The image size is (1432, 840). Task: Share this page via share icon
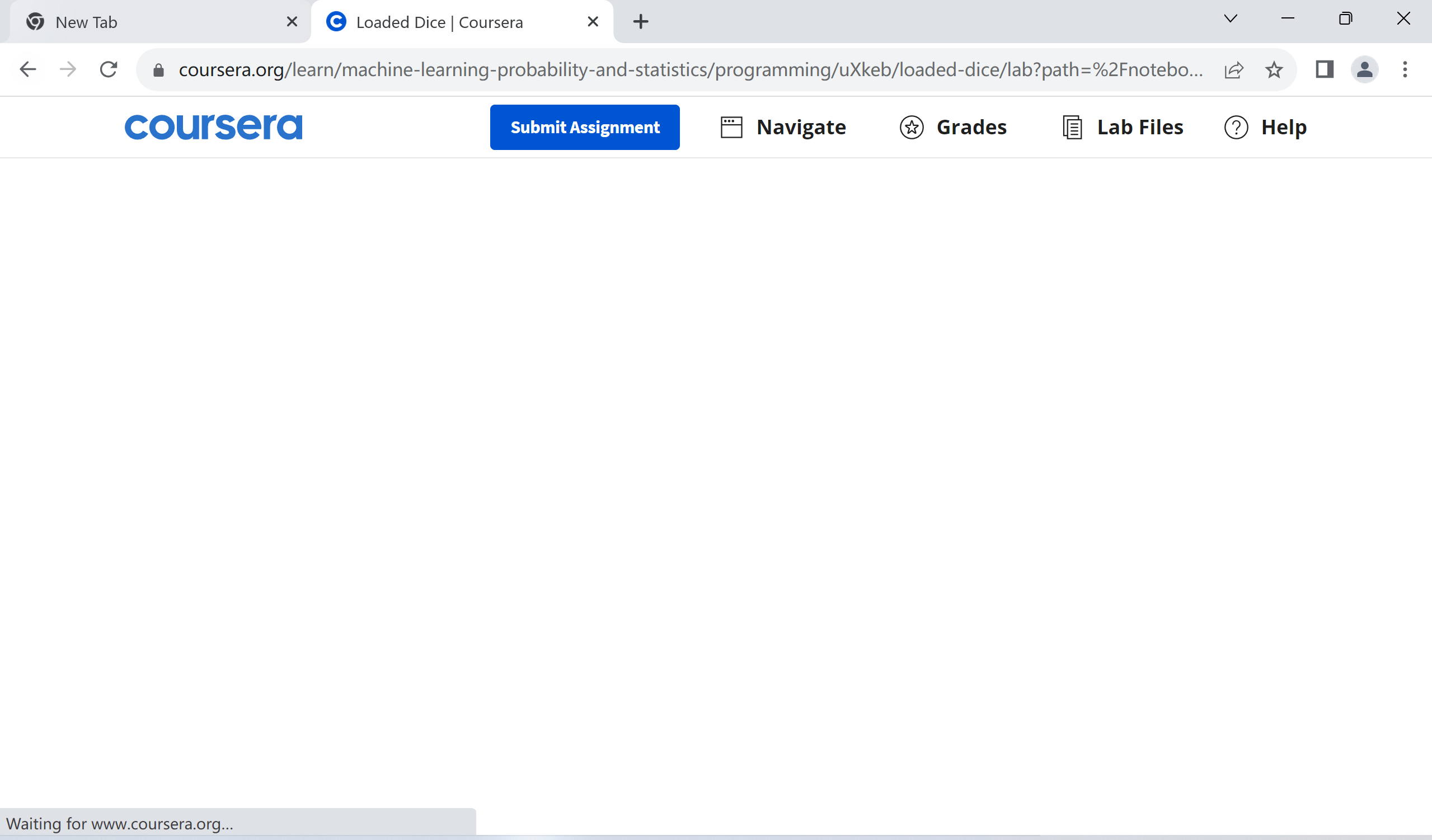point(1233,69)
